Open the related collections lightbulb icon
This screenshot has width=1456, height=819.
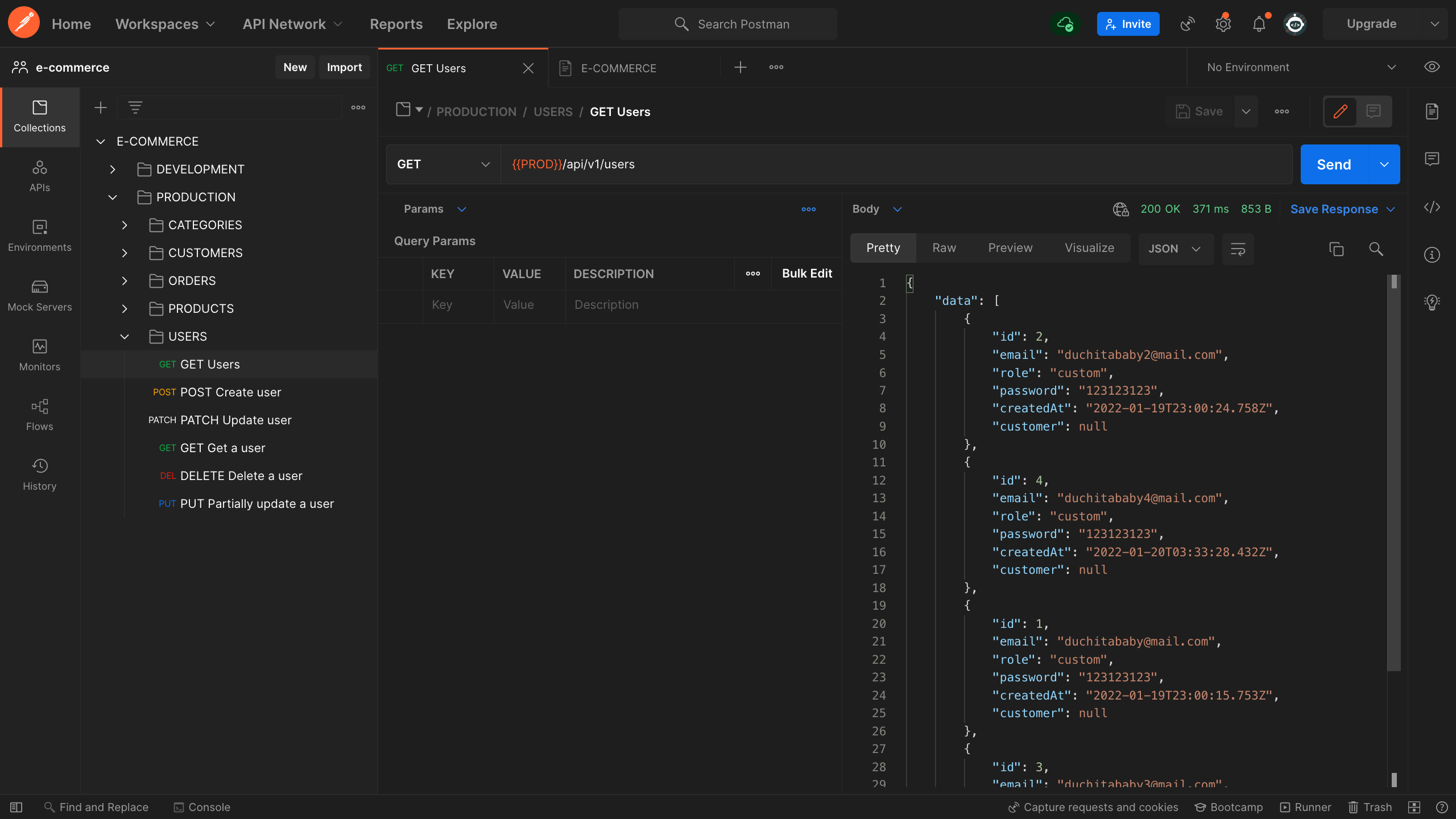1432,302
